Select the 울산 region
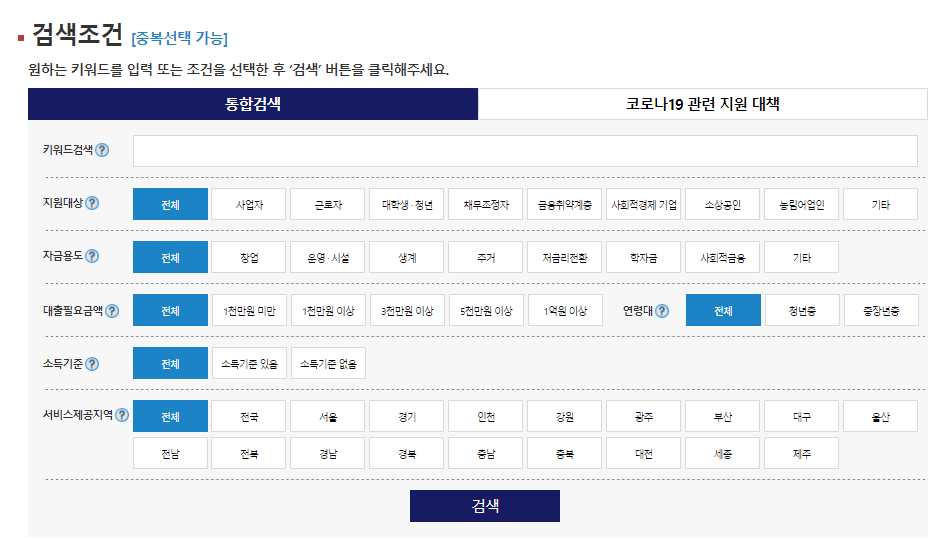The height and width of the screenshot is (538, 942). click(x=881, y=416)
